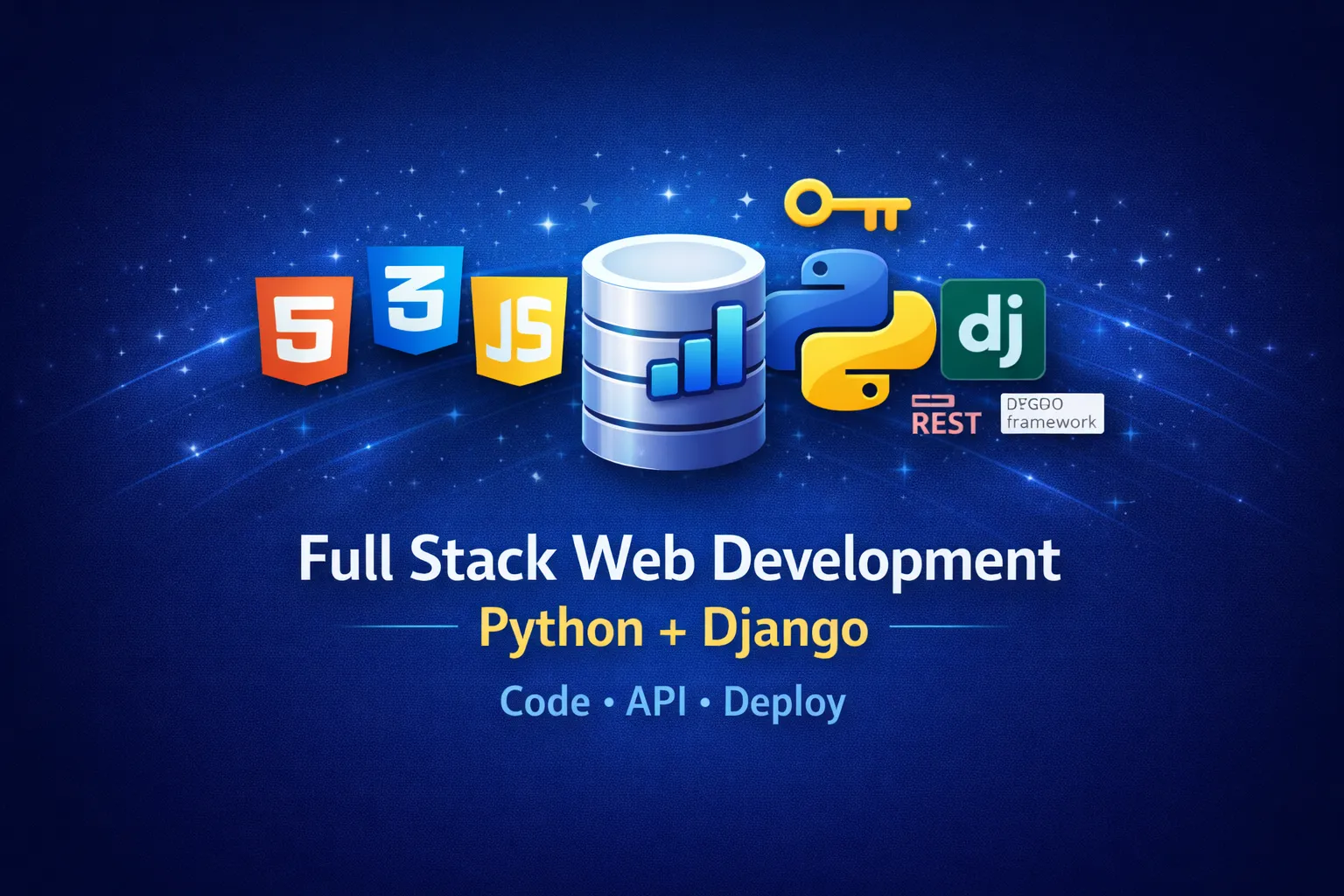This screenshot has width=1344, height=896.
Task: Click the pink REST logo
Action: 944,416
